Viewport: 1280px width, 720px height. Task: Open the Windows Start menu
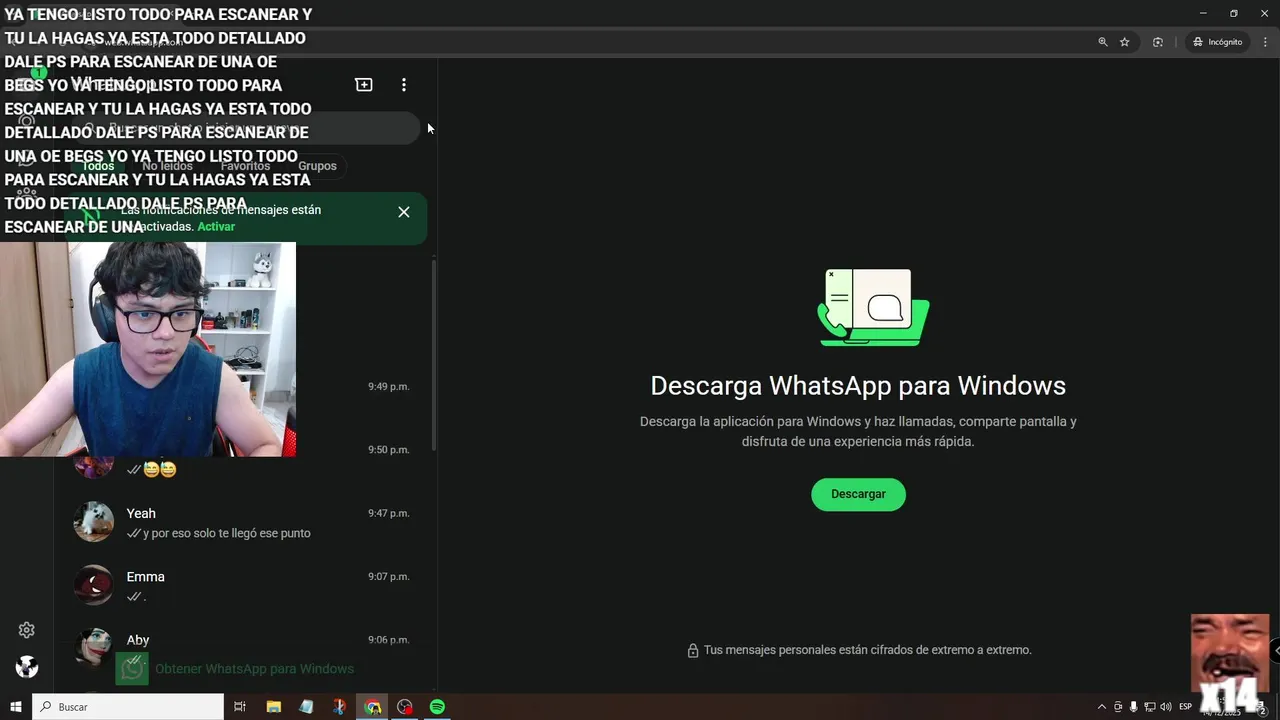pos(16,707)
